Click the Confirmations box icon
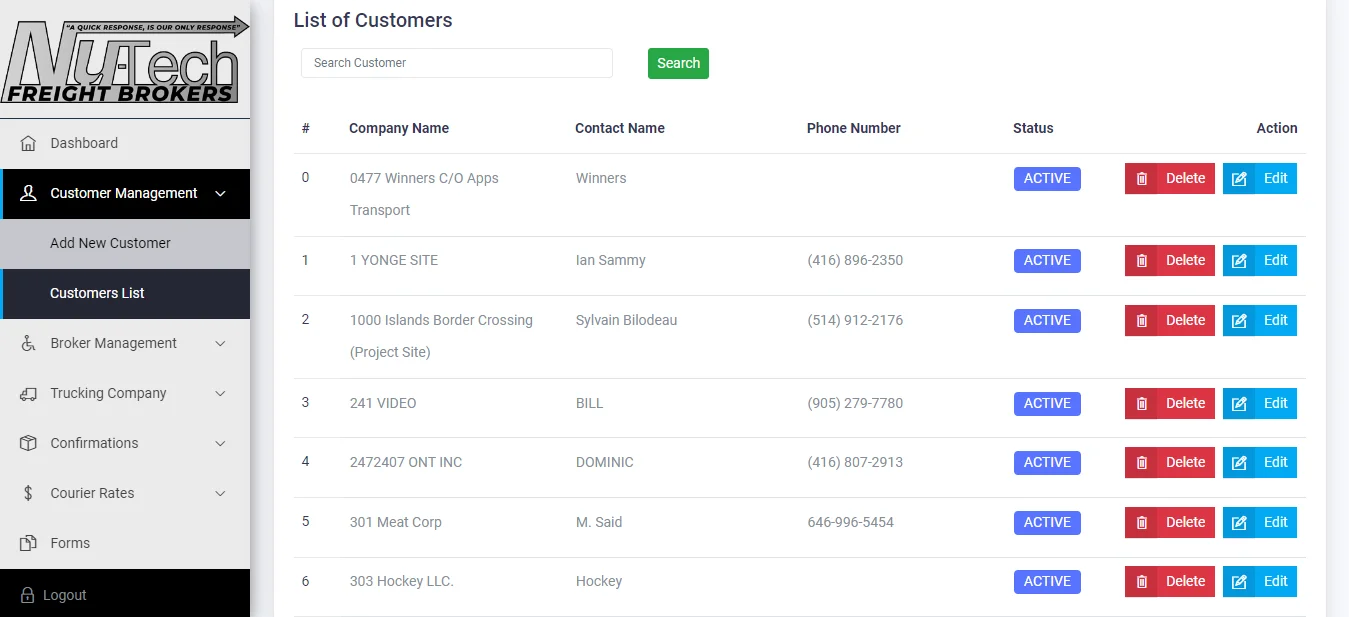 click(28, 443)
